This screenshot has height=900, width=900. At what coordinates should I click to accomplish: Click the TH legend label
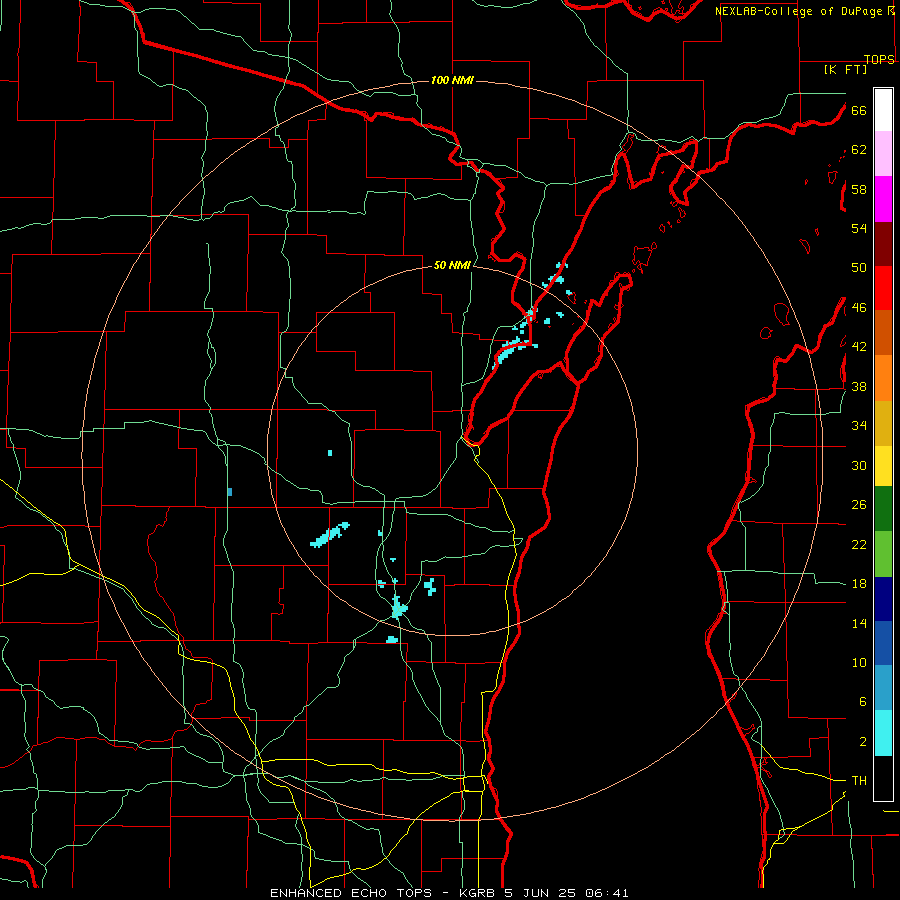click(x=859, y=781)
